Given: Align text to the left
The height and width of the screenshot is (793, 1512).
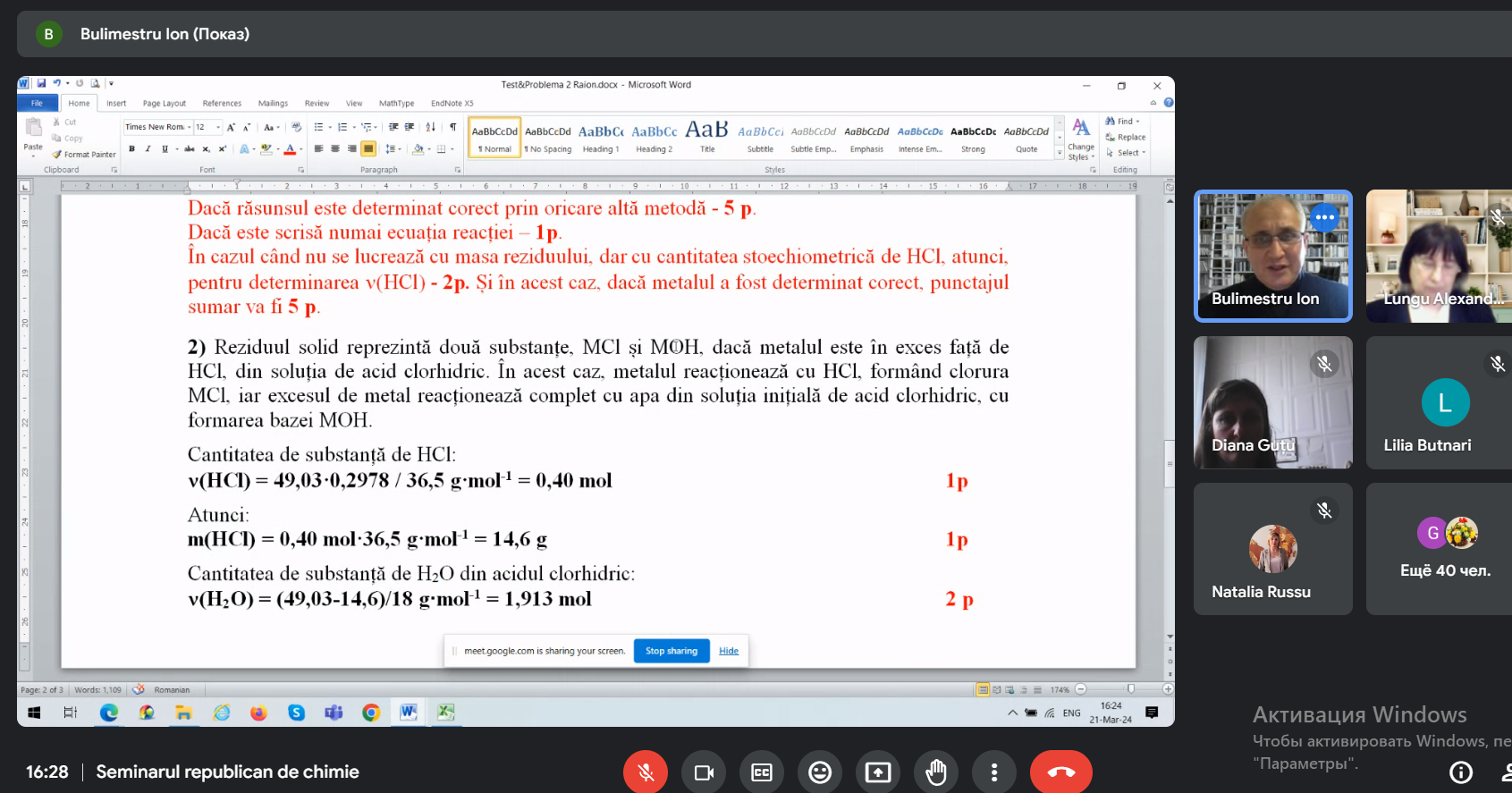Looking at the screenshot, I should click(x=319, y=149).
